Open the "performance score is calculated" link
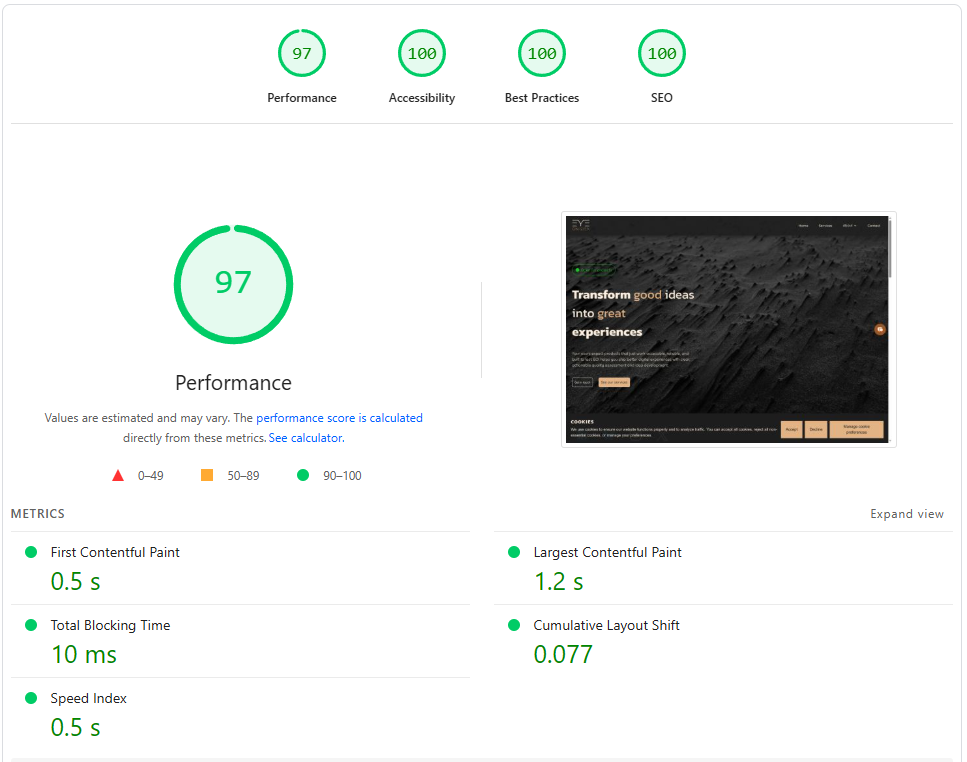 pyautogui.click(x=339, y=418)
